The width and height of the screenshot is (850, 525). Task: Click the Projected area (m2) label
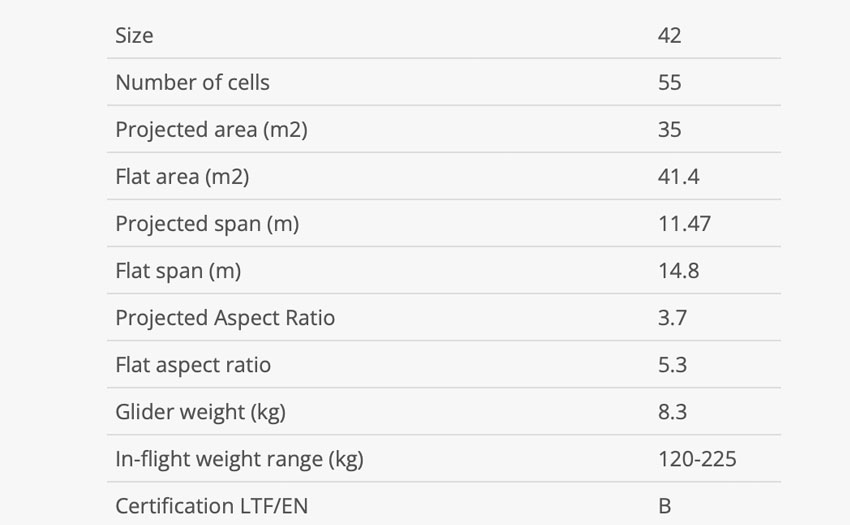(x=211, y=130)
